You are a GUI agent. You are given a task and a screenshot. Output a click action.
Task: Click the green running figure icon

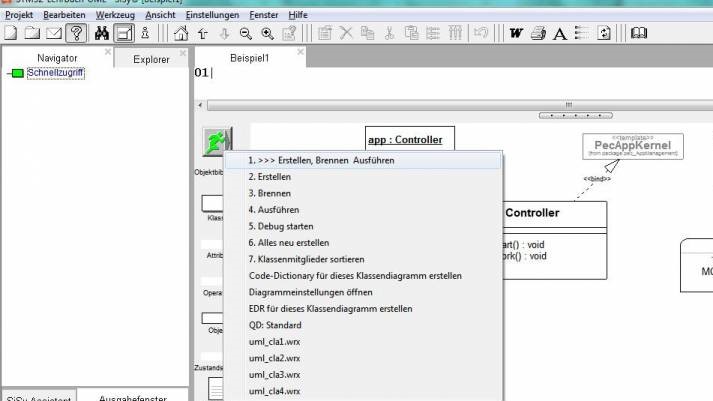(213, 141)
